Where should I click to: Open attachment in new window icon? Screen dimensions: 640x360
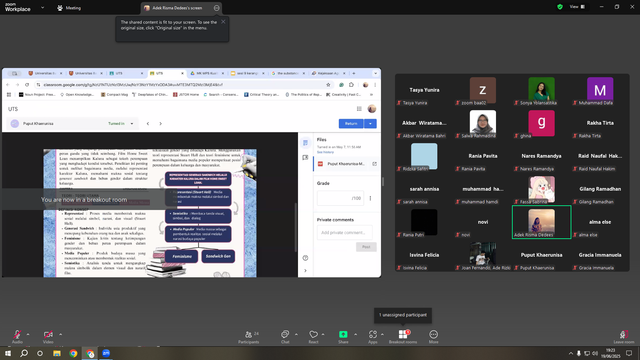tap(374, 164)
